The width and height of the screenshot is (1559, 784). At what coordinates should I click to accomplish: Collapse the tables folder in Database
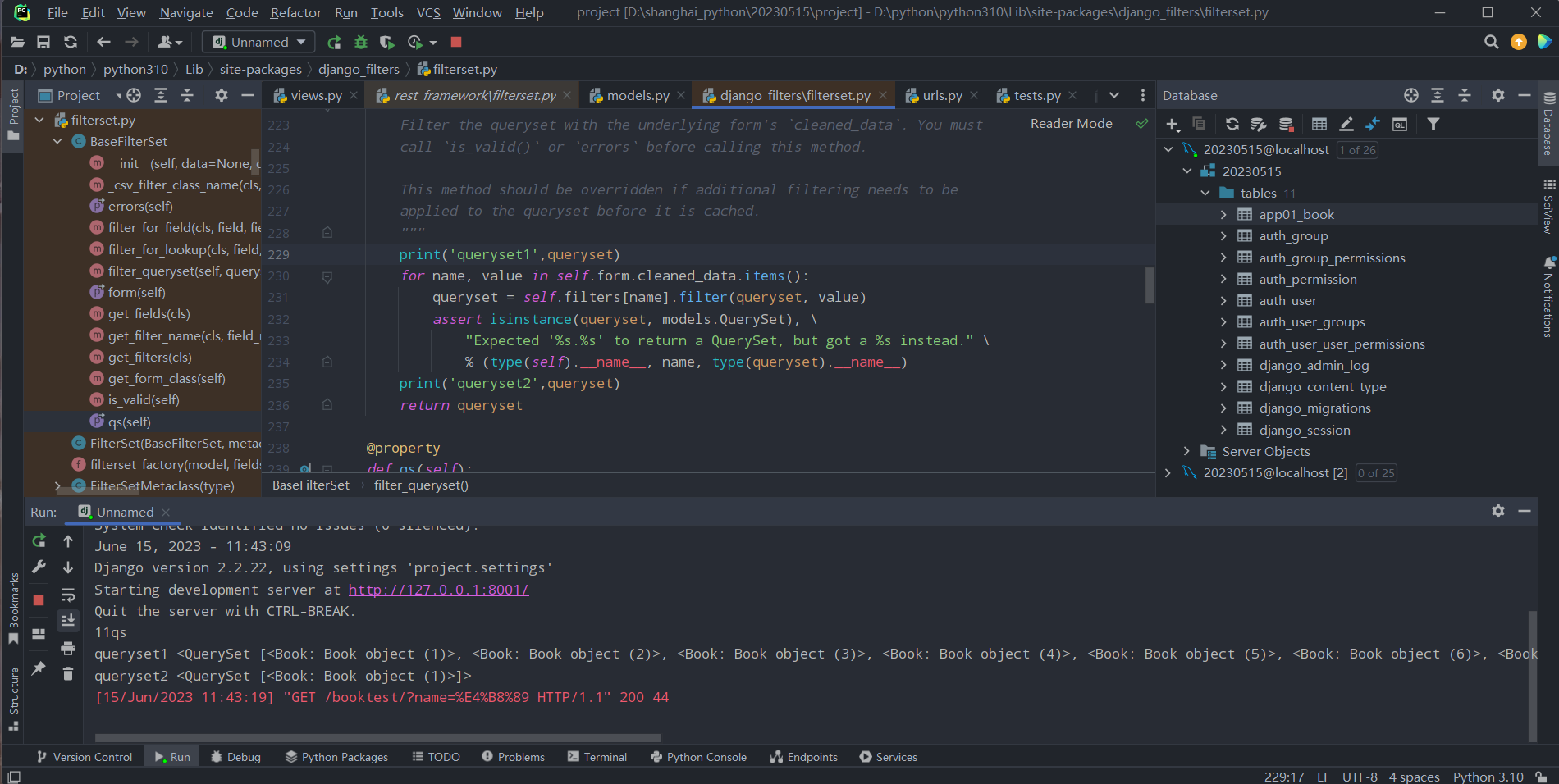[1205, 193]
